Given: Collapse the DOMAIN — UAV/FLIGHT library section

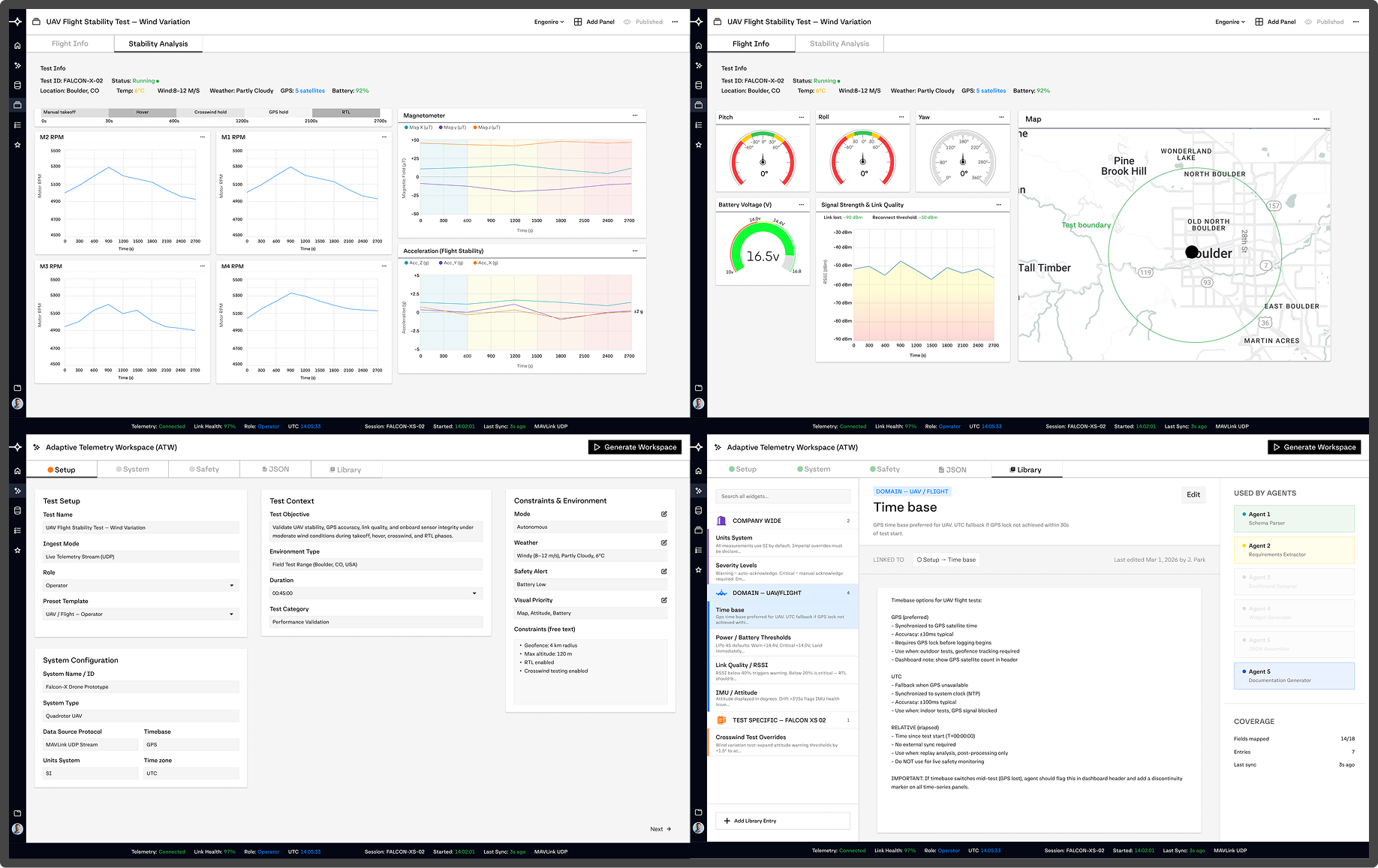Looking at the screenshot, I should [x=783, y=593].
